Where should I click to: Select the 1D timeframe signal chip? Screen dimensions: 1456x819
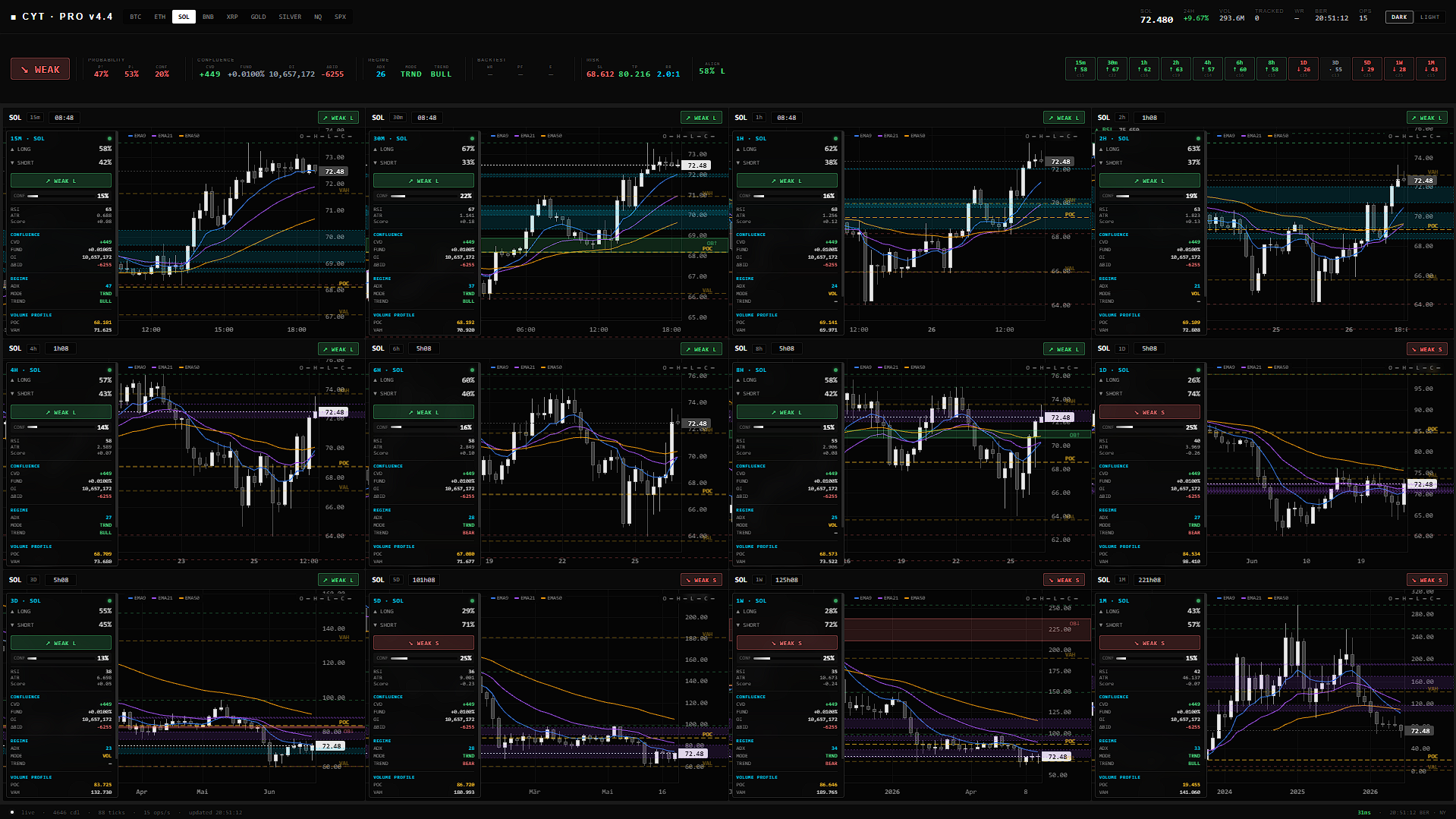1303,68
